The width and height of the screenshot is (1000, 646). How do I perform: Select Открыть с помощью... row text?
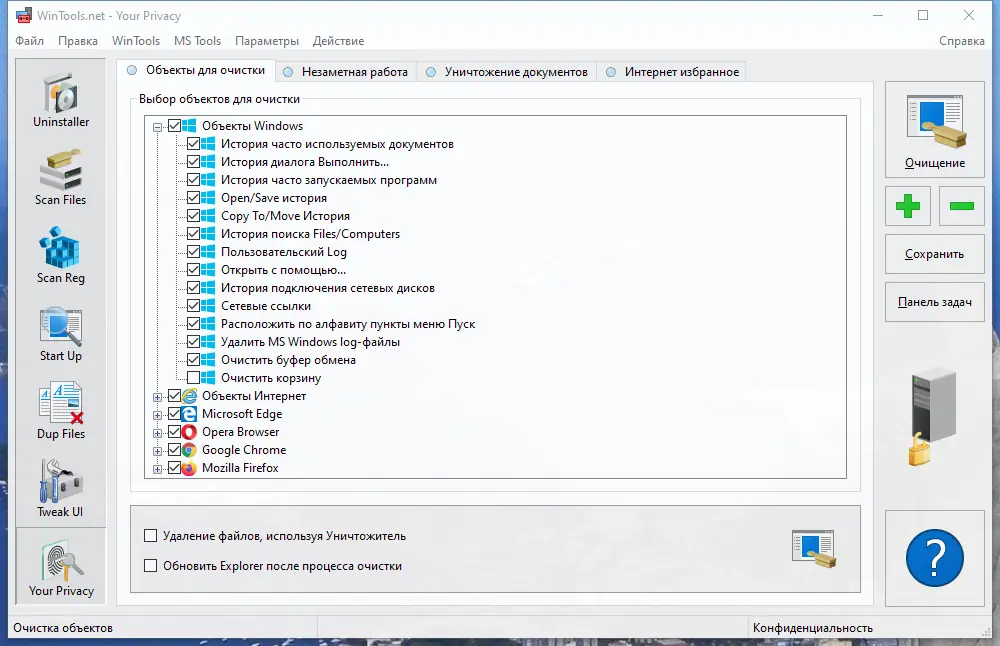point(283,270)
